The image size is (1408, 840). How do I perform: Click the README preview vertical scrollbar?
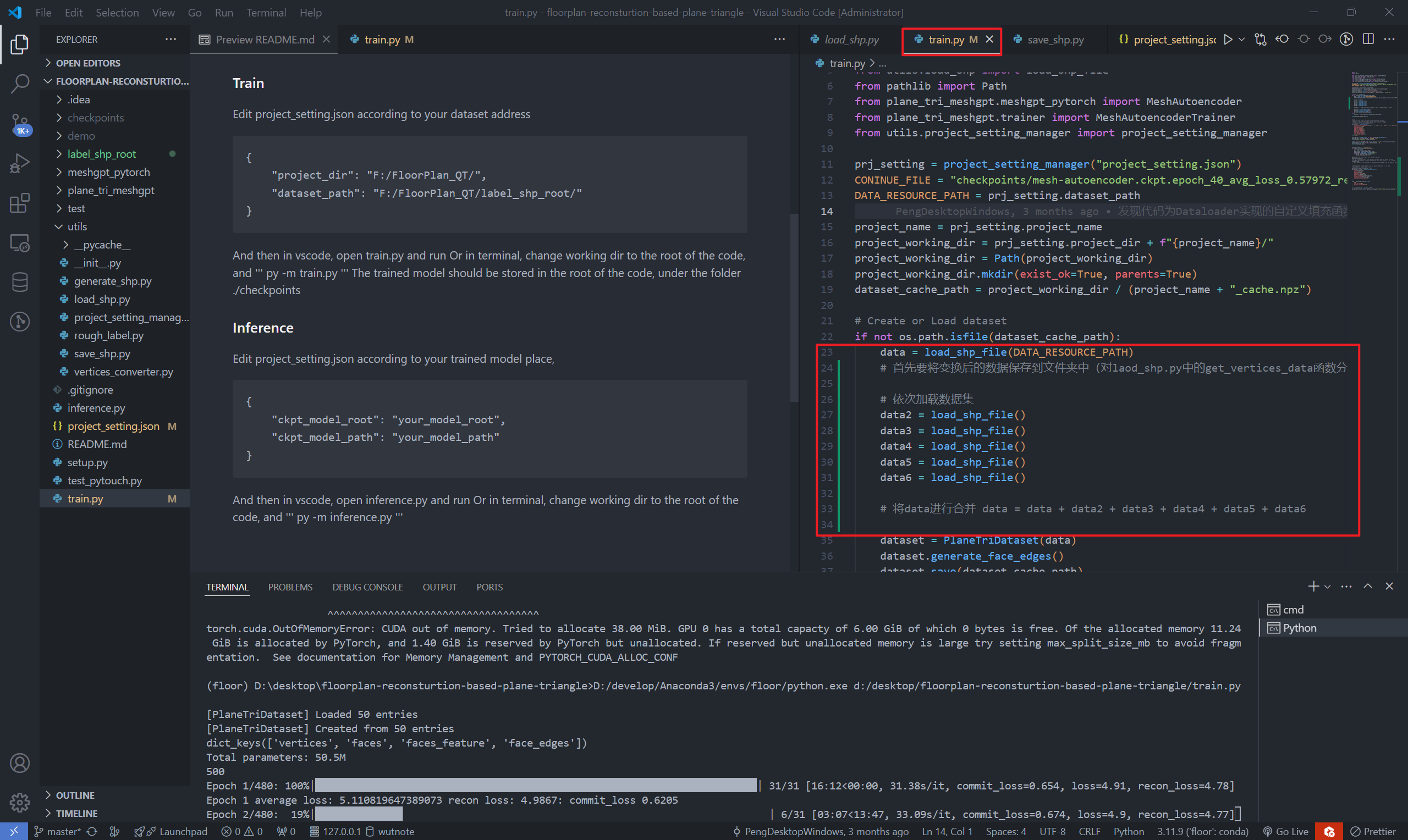point(794,307)
